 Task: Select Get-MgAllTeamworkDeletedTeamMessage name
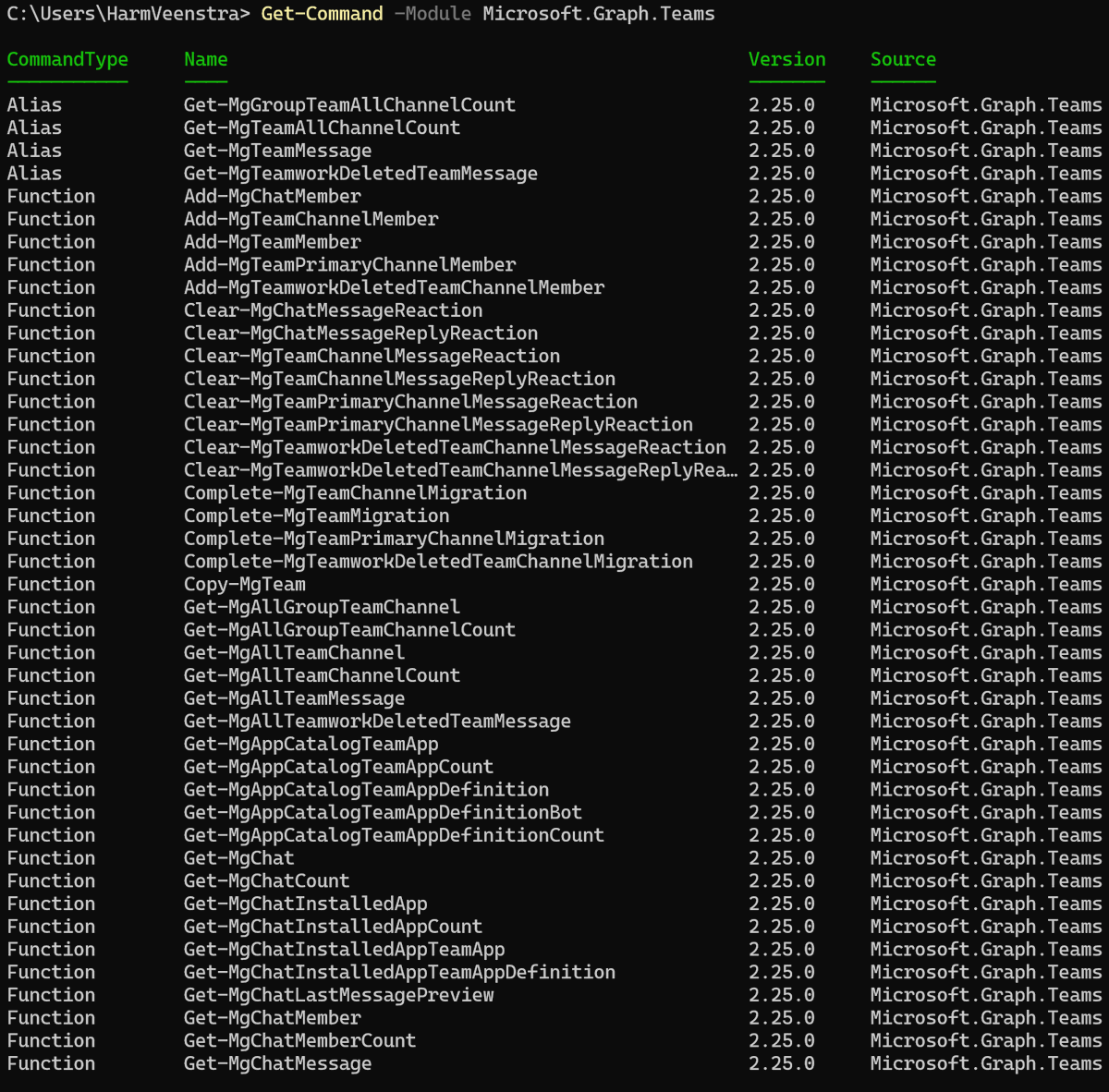click(378, 722)
